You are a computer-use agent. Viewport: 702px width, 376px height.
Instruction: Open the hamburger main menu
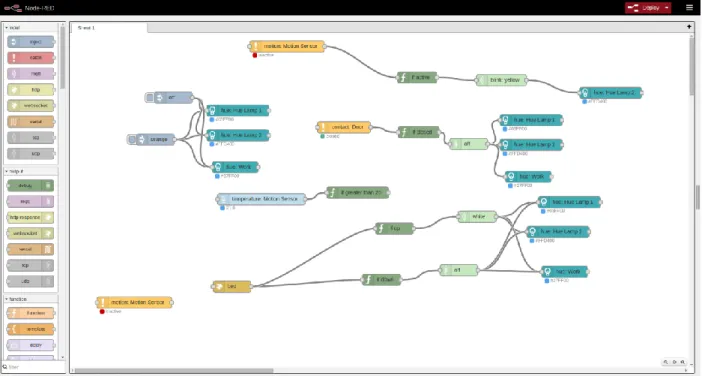coord(689,8)
